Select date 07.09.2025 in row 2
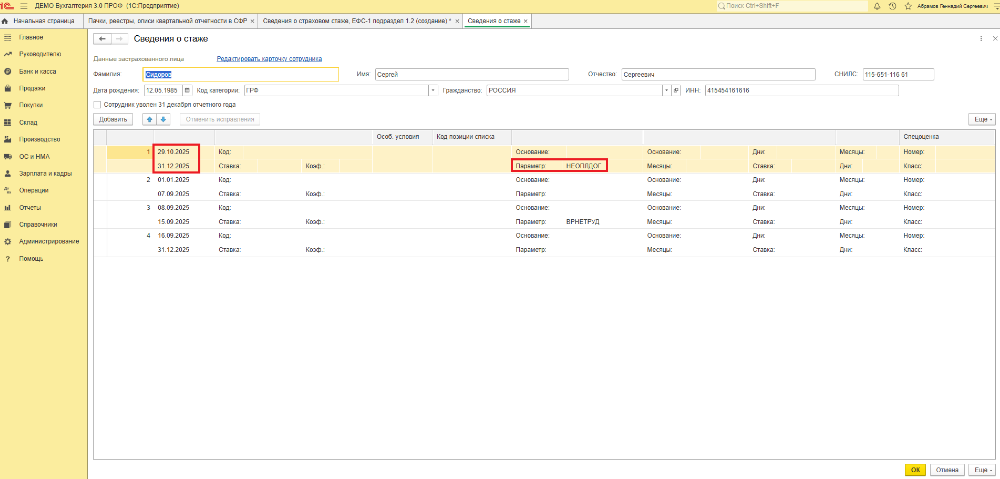The width and height of the screenshot is (1000, 479). [x=173, y=193]
